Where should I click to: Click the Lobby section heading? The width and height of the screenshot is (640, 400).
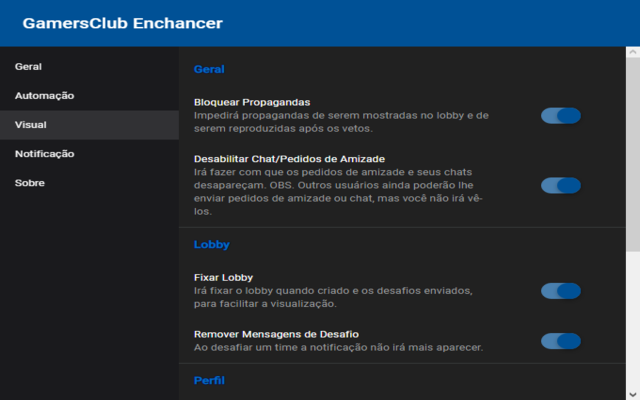(x=211, y=244)
